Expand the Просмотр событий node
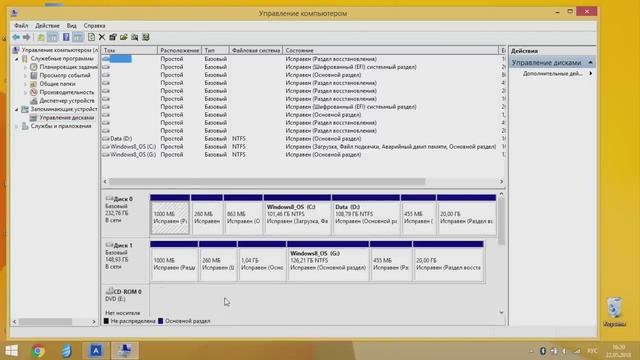The width and height of the screenshot is (640, 360). (x=25, y=76)
